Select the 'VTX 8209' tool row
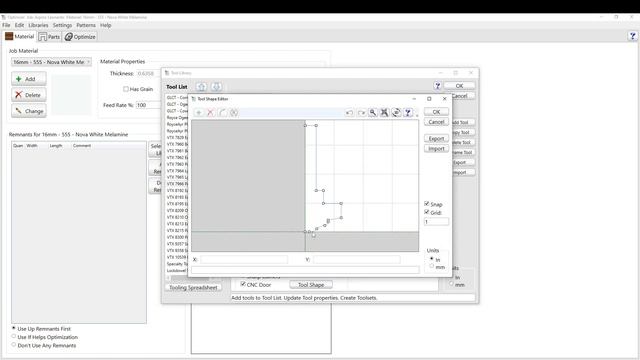 [177, 211]
